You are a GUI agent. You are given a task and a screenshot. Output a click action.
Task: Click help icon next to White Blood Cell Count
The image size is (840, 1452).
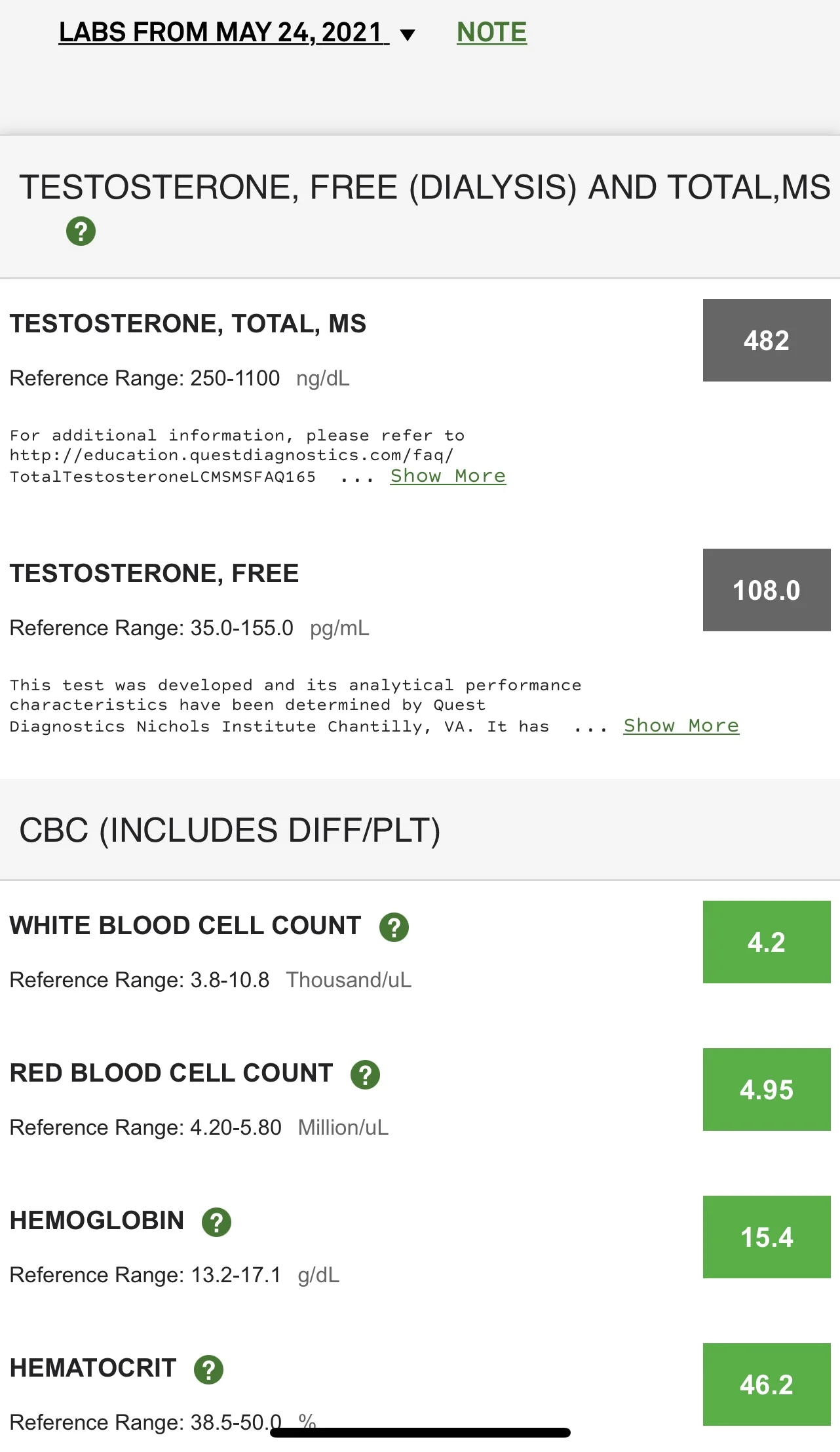click(394, 927)
